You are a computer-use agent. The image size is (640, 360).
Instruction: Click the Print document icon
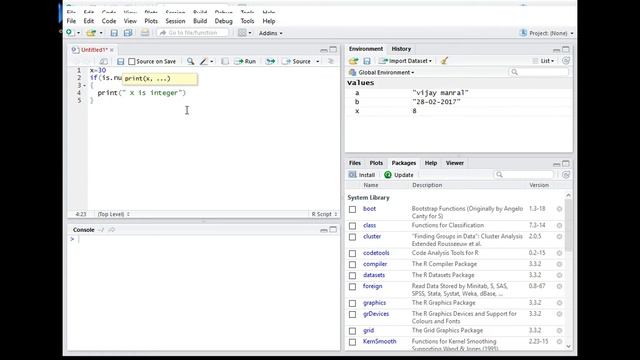(145, 33)
